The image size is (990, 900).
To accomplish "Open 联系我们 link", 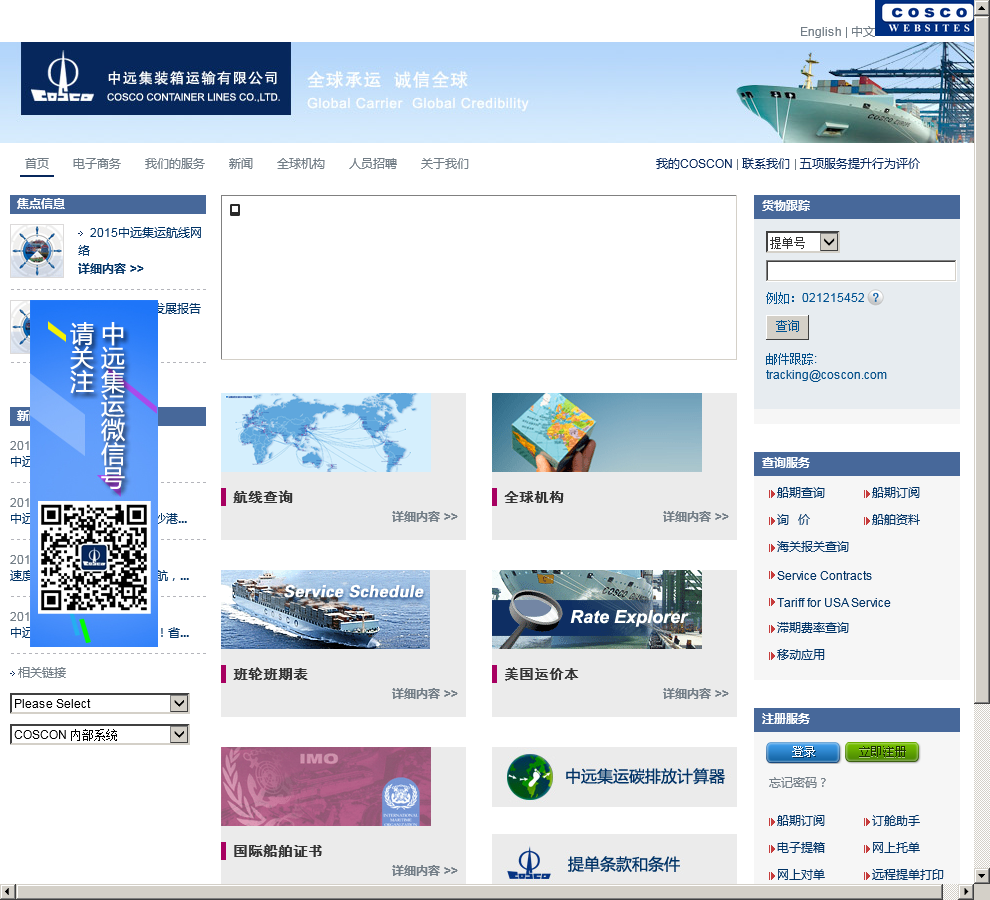I will pos(765,164).
